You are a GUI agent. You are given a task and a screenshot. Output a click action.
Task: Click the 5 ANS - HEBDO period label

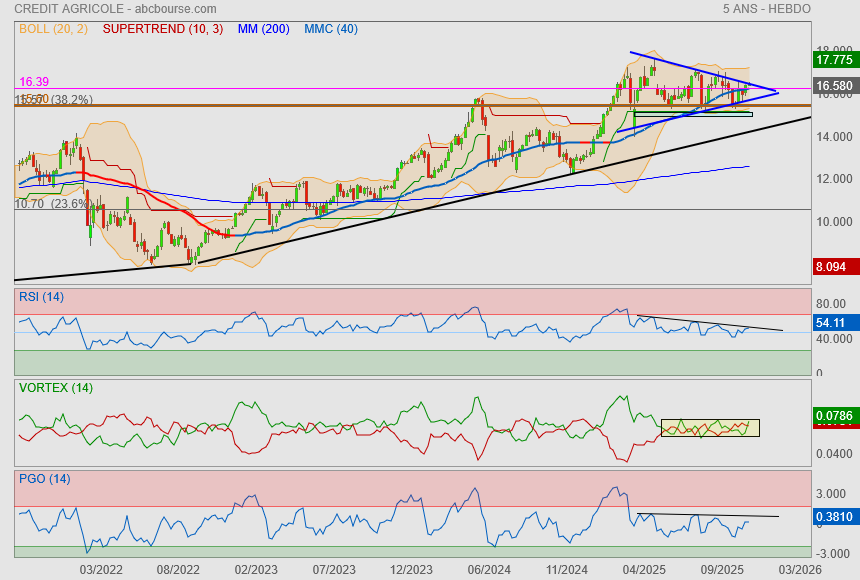(x=766, y=9)
